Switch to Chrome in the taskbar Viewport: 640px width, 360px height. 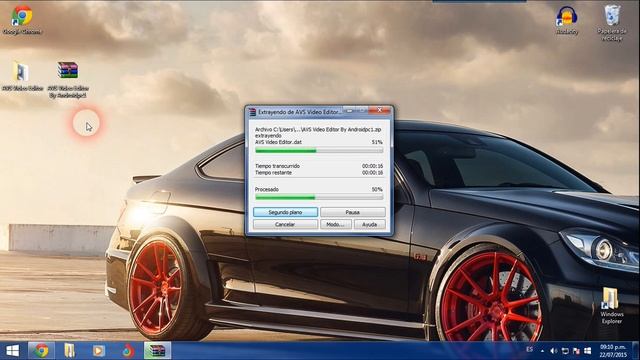(41, 351)
